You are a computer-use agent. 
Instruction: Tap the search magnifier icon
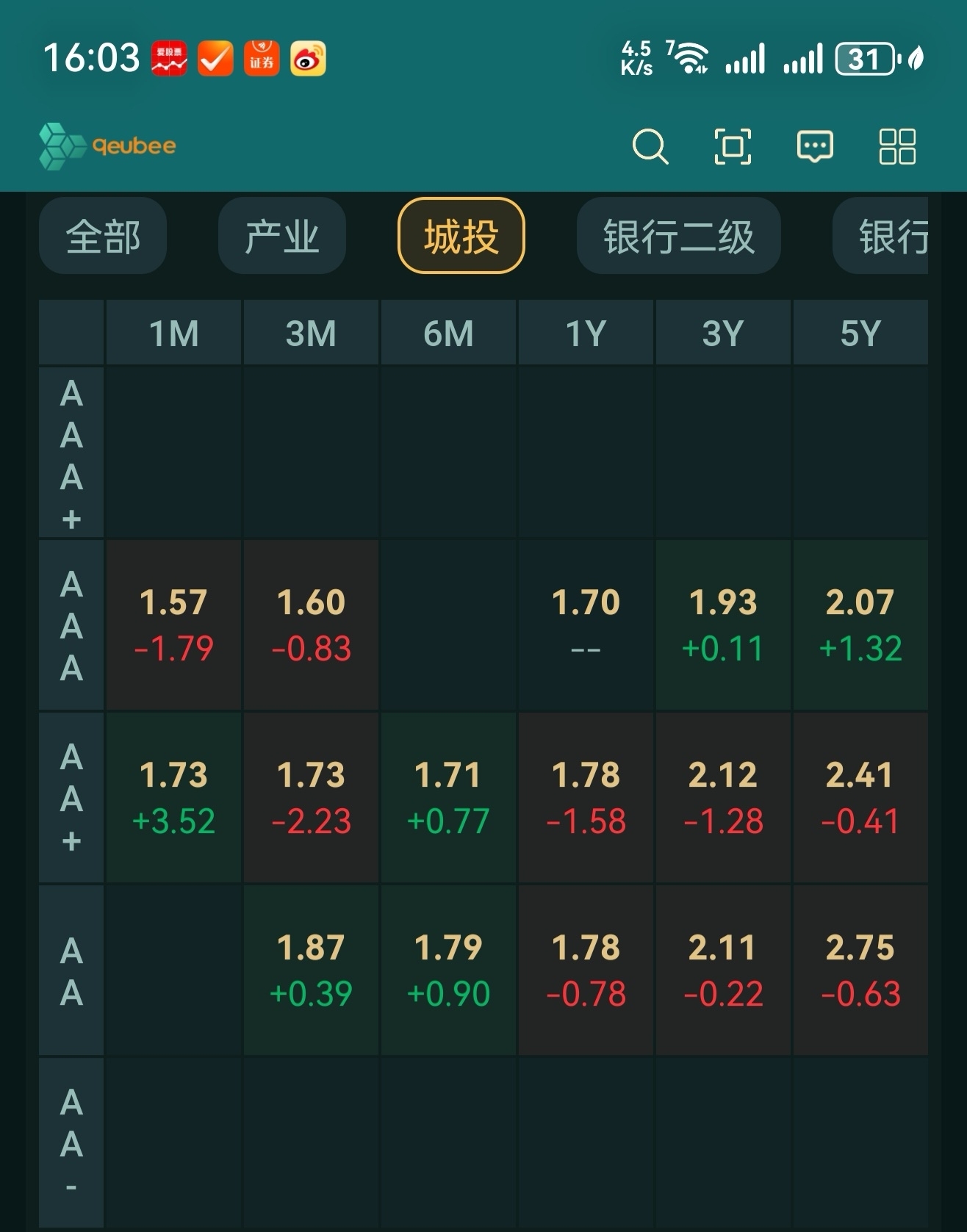pyautogui.click(x=650, y=145)
